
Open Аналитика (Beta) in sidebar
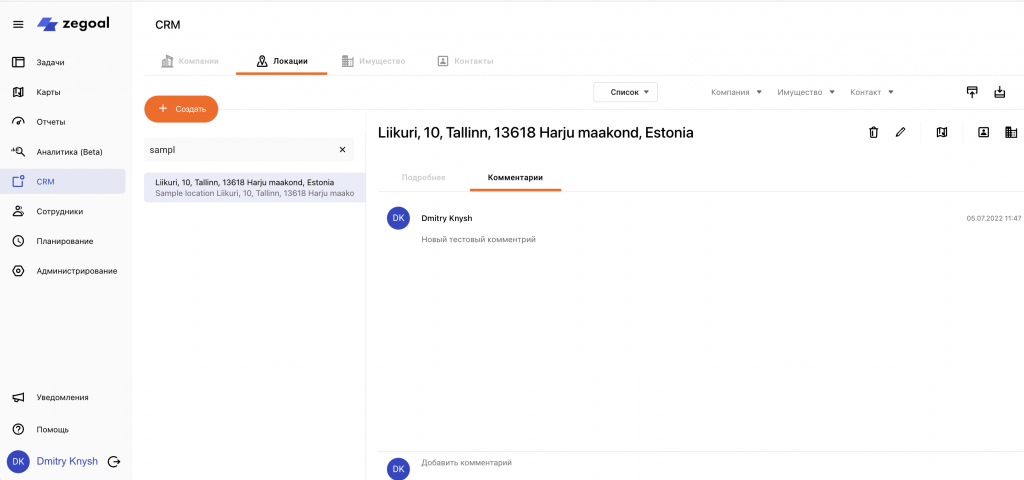click(x=76, y=152)
